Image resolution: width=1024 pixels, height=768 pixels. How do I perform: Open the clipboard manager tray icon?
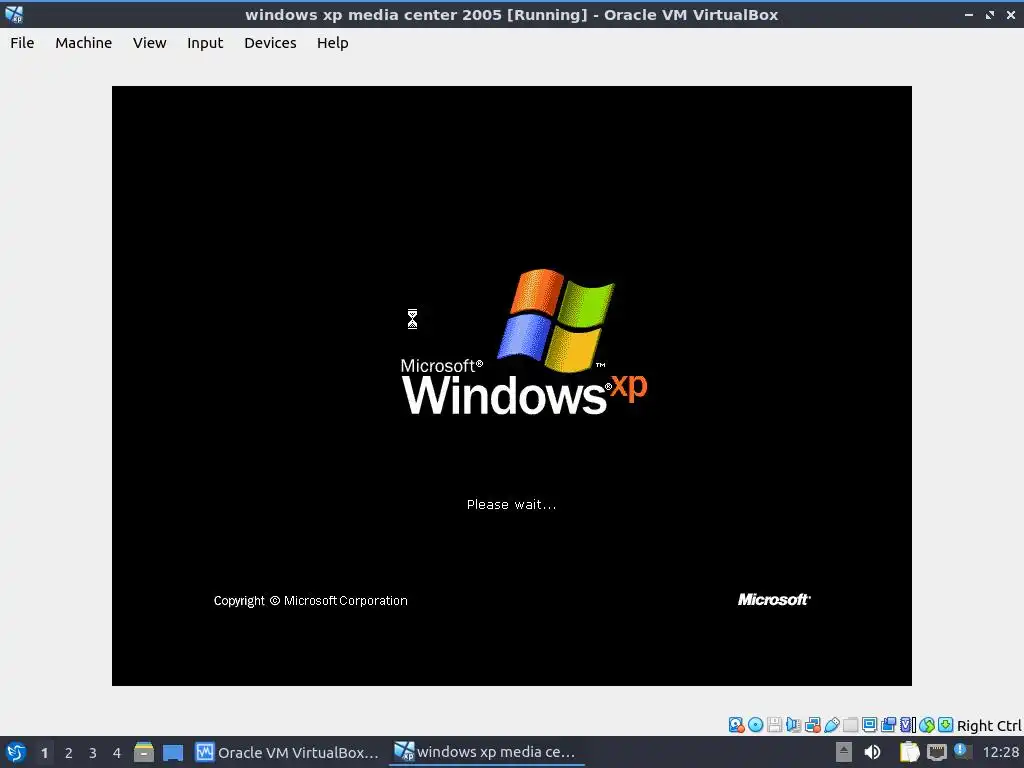click(x=909, y=752)
